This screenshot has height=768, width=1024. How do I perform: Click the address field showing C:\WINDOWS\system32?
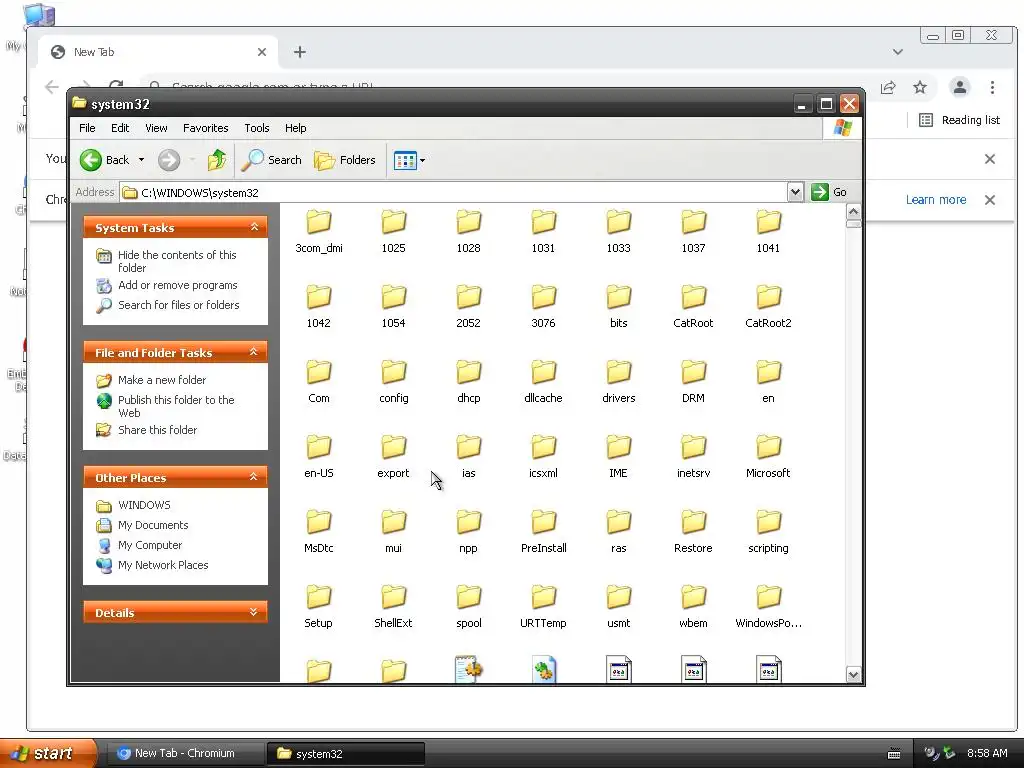point(453,193)
